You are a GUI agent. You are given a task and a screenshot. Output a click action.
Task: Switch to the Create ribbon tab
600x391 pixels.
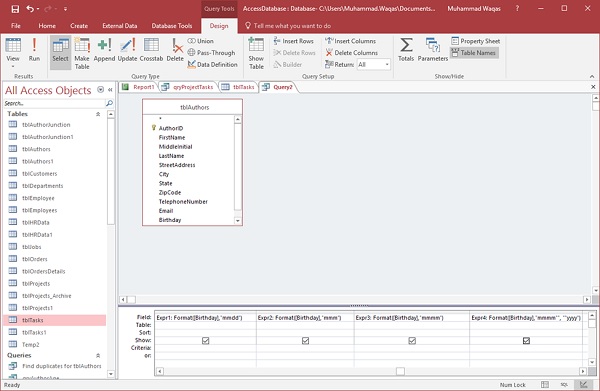pyautogui.click(x=79, y=26)
